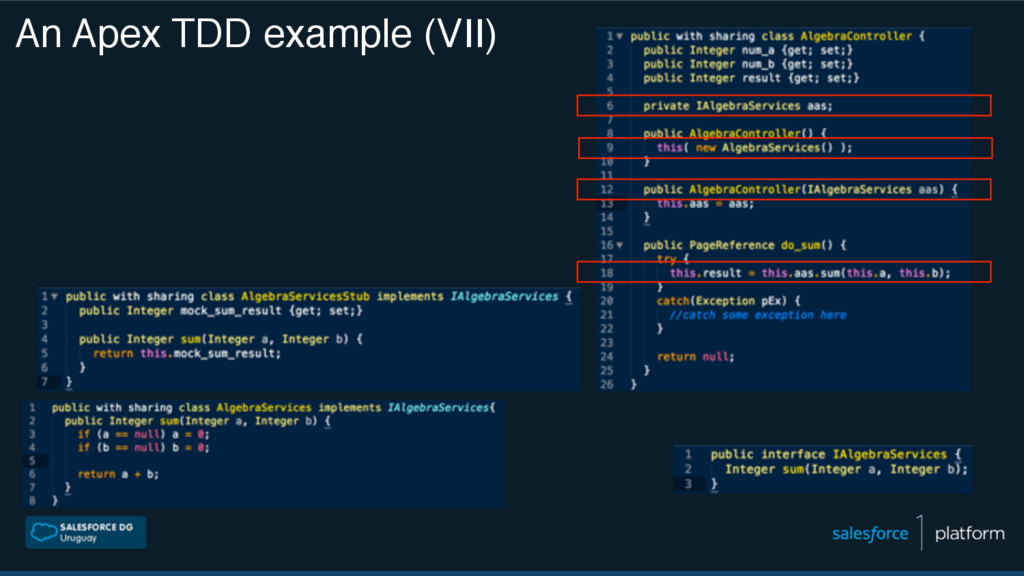Click the line 'this.aas = aas;'

(x=705, y=204)
